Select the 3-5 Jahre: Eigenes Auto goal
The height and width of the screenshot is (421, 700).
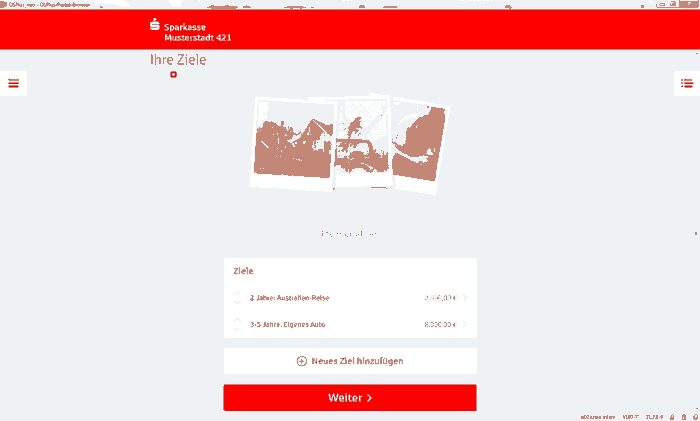(350, 325)
